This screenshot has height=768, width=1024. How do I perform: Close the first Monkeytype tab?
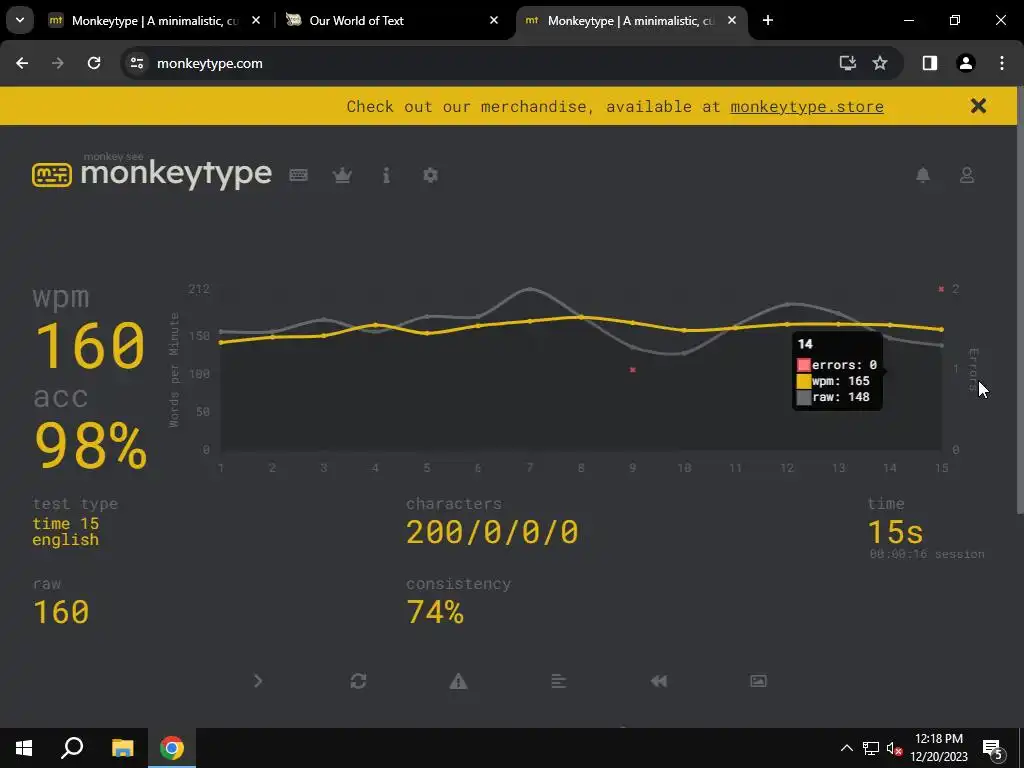(x=256, y=21)
